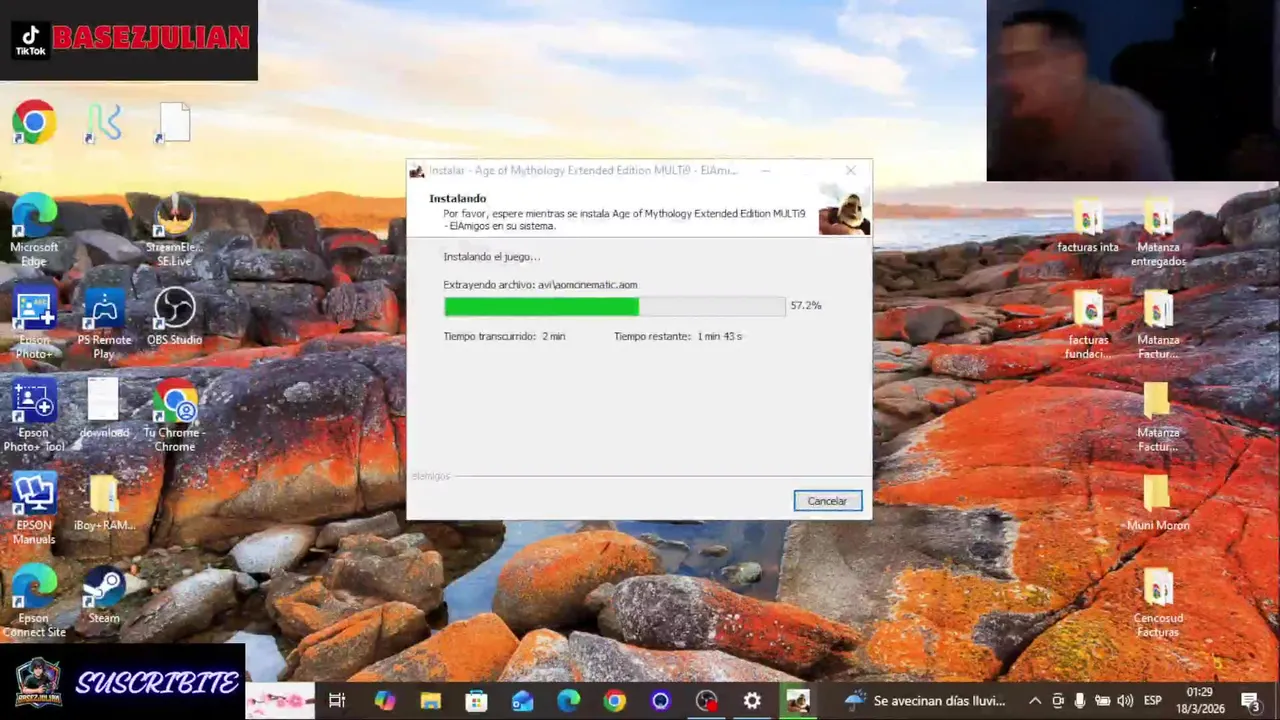Open OBS Studio desktop icon

pos(174,316)
